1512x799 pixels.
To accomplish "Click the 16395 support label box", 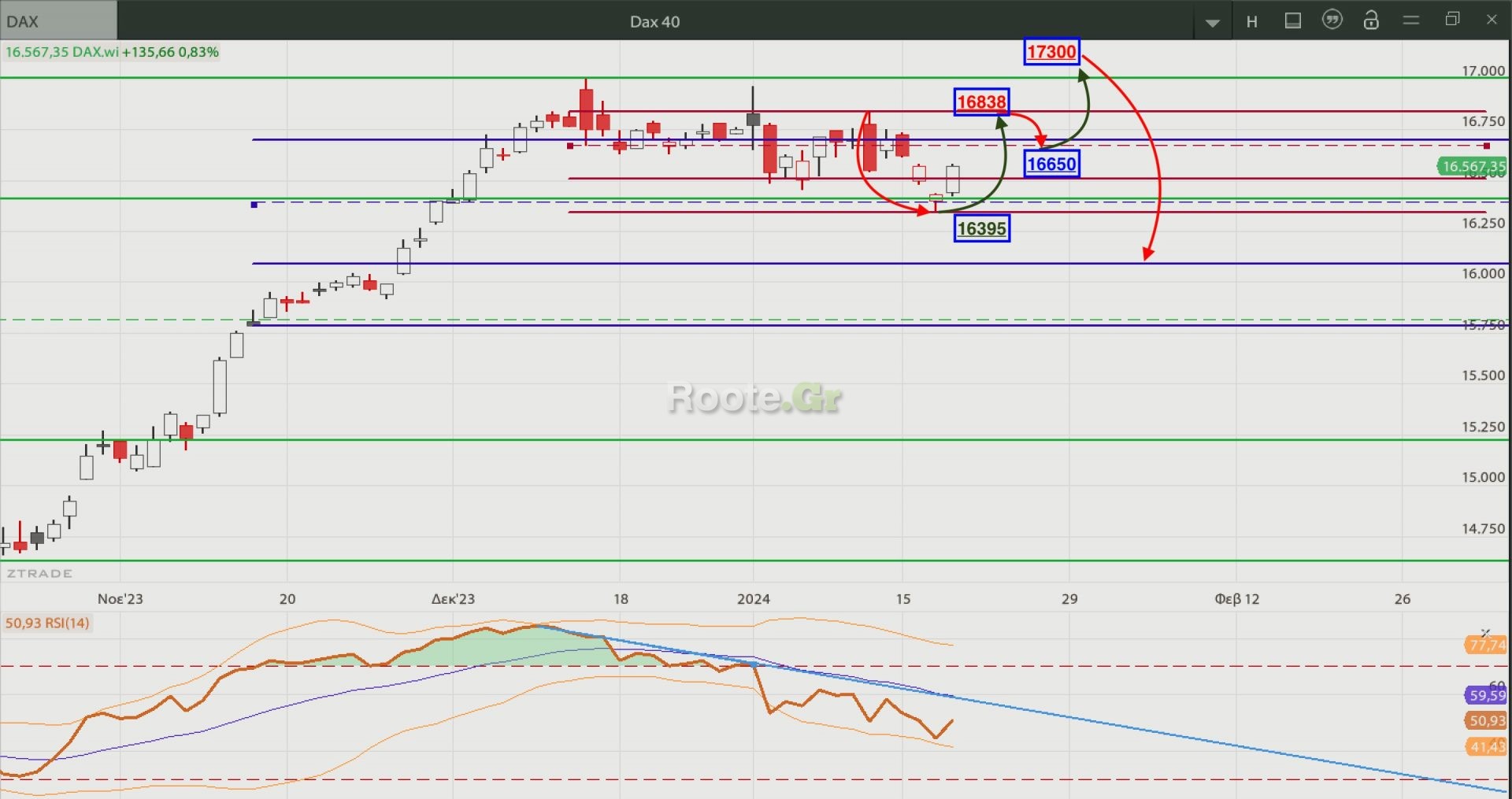I will [x=981, y=229].
